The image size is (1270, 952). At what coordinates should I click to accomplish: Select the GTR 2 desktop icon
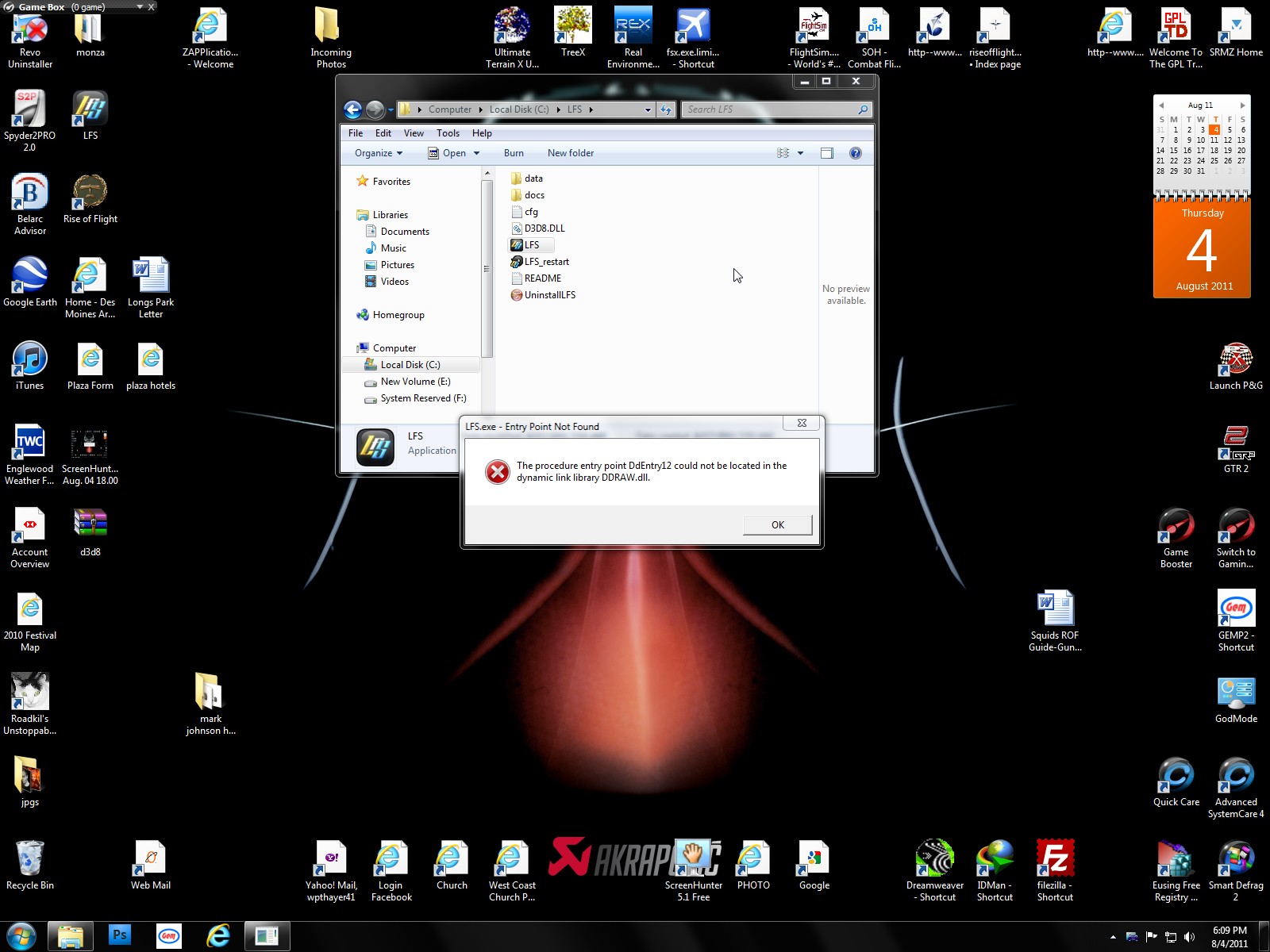pyautogui.click(x=1236, y=449)
